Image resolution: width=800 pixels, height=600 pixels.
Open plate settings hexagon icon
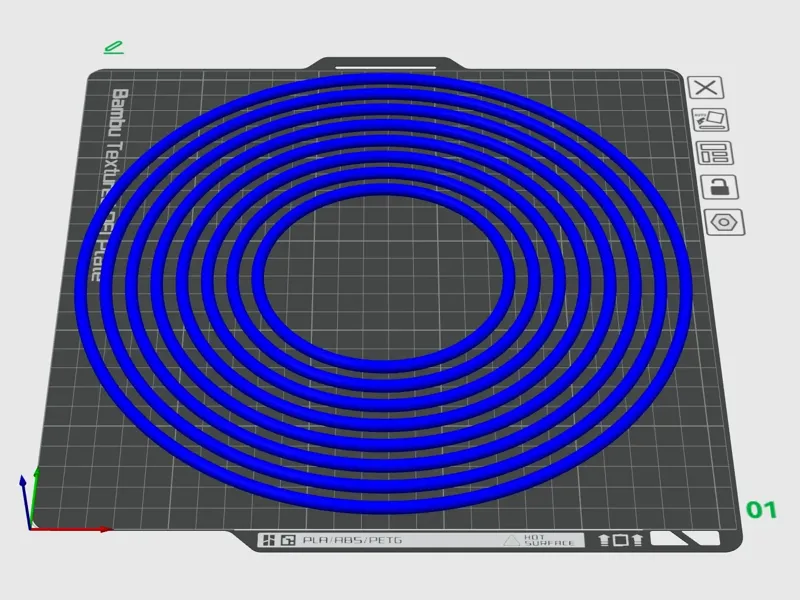pyautogui.click(x=724, y=222)
